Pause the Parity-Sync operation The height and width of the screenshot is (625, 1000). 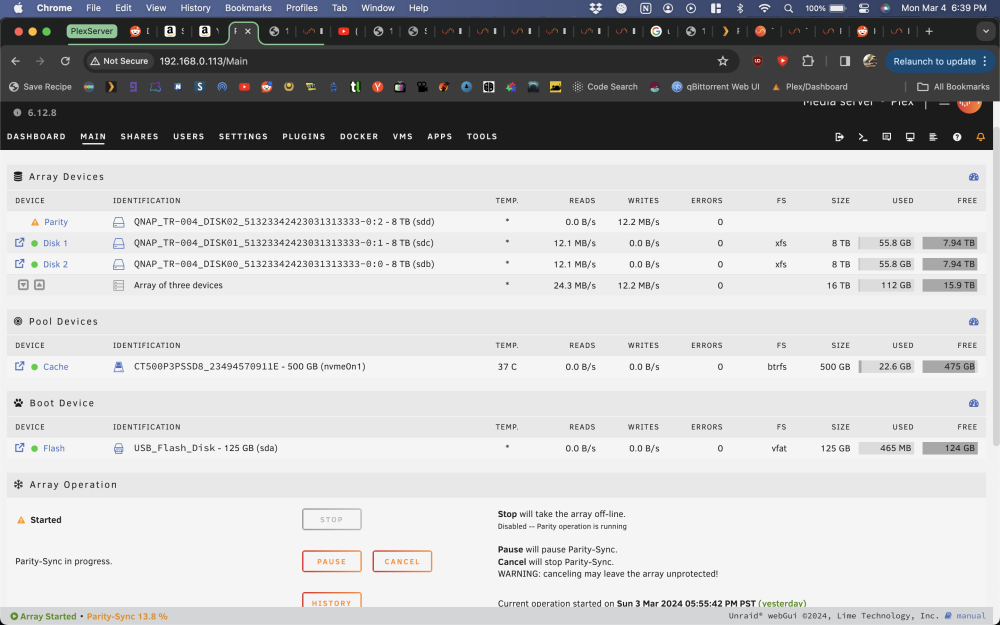(x=332, y=561)
